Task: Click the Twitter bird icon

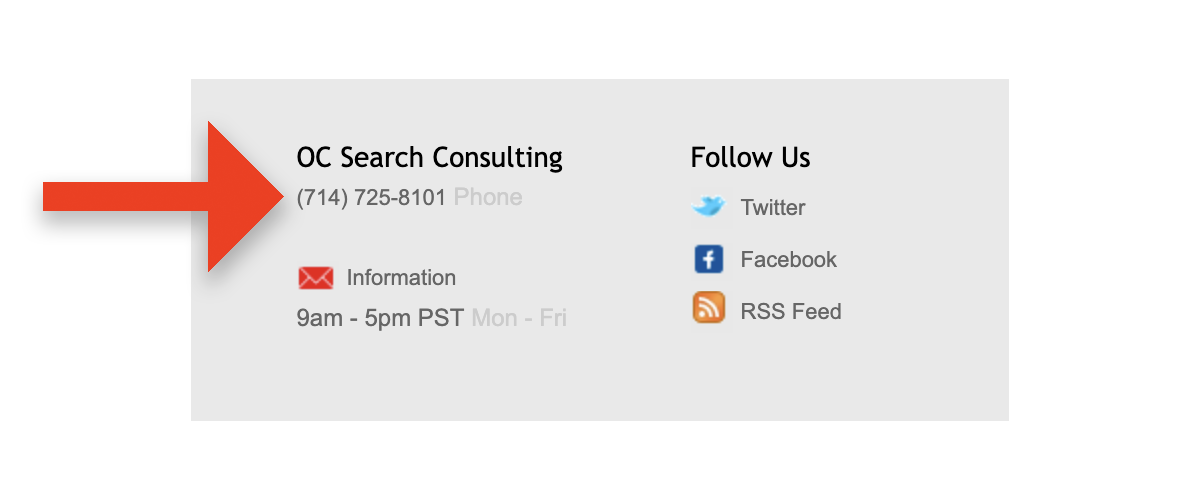Action: point(708,207)
